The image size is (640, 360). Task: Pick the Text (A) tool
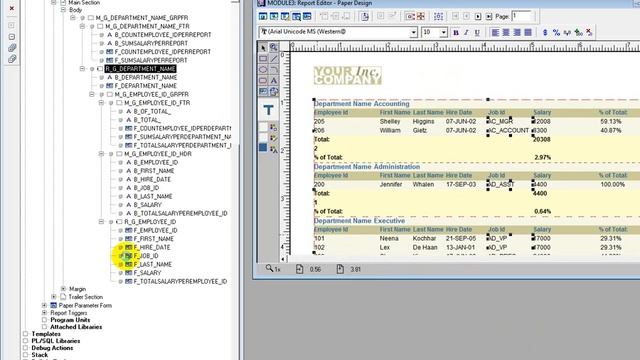click(273, 80)
